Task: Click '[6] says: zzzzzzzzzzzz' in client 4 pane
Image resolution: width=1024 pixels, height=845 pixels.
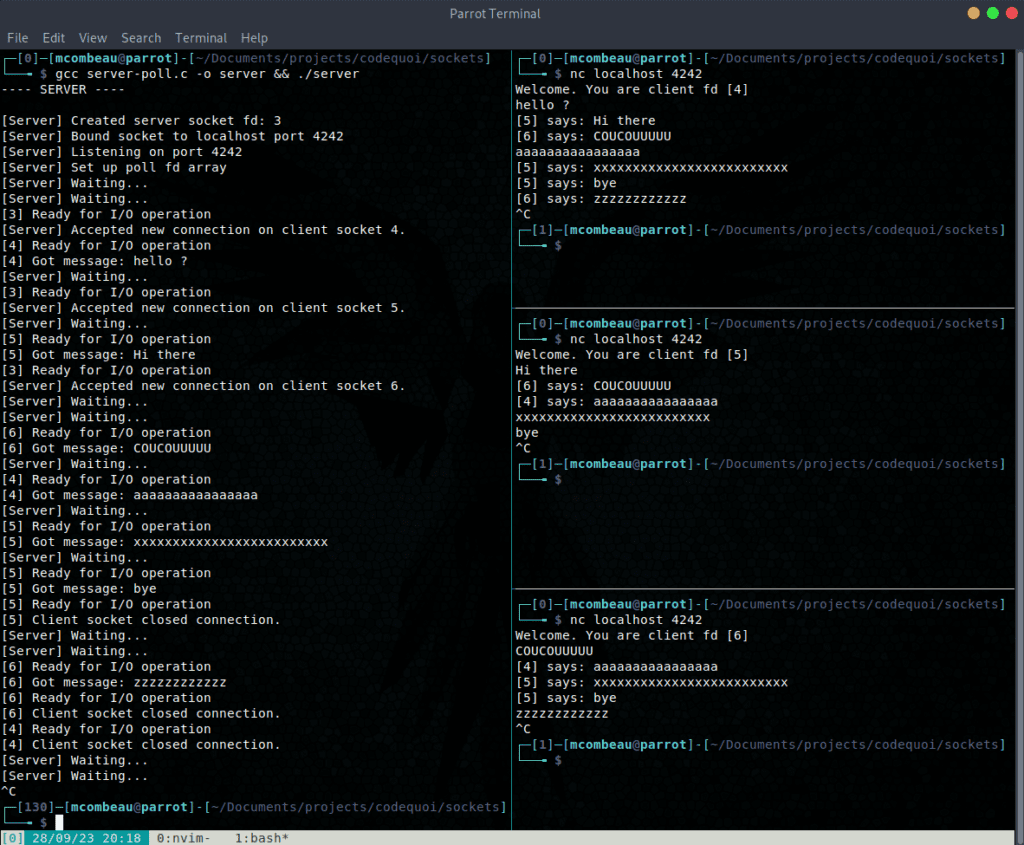Action: 601,199
